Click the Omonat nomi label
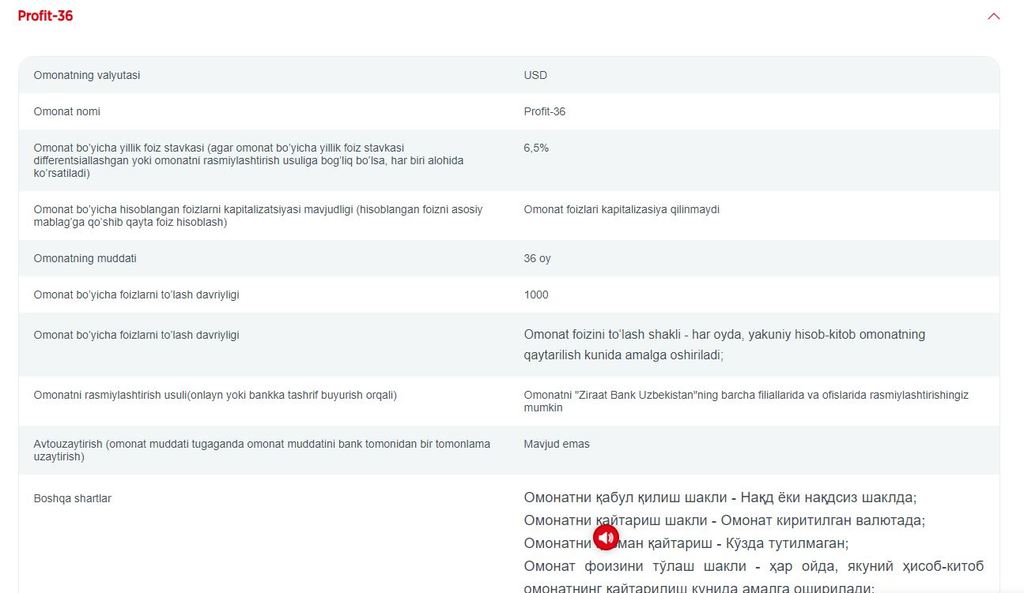1024x593 pixels. coord(67,111)
